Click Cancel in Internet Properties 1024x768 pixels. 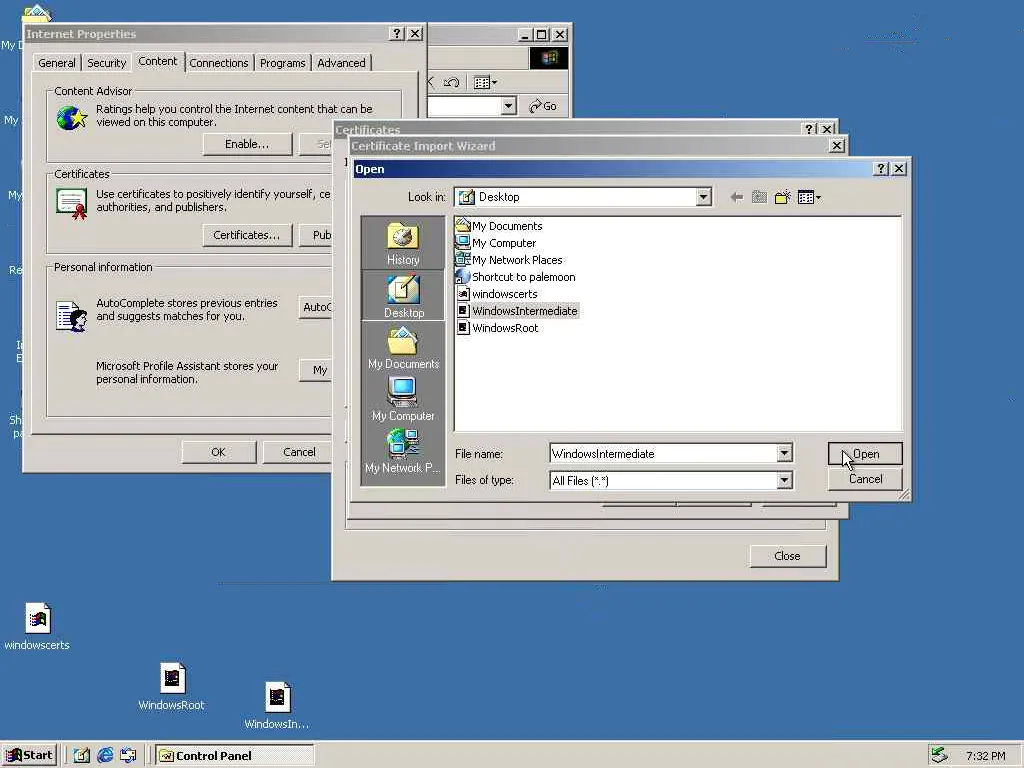tap(299, 452)
